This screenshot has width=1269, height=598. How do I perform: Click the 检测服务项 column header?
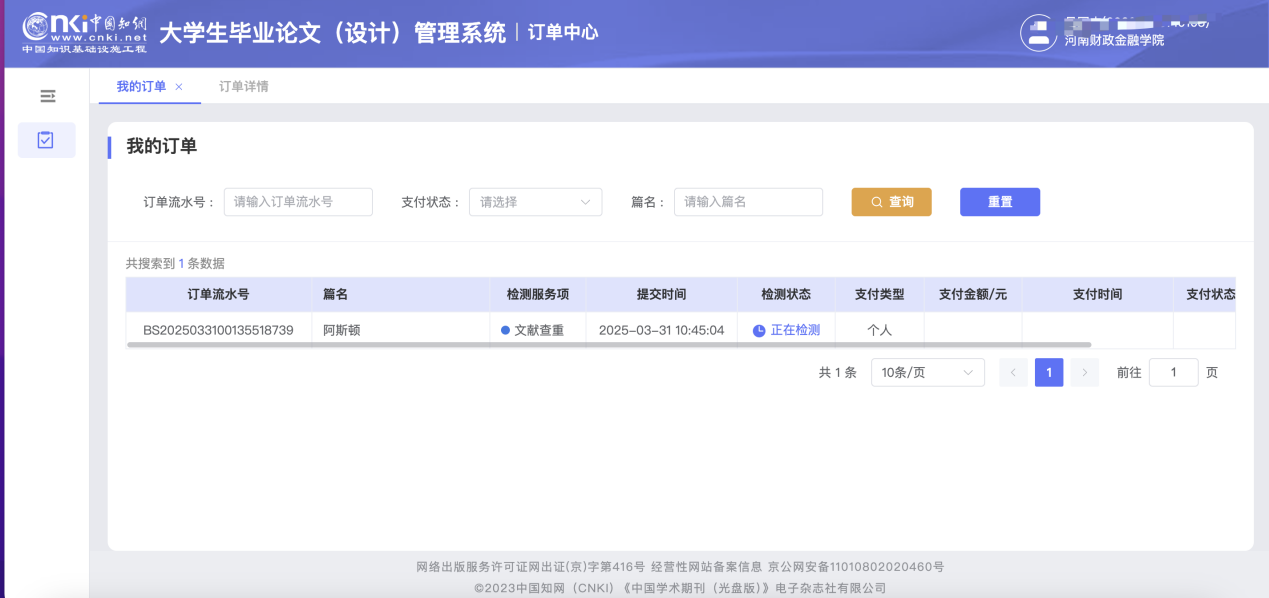coord(538,295)
